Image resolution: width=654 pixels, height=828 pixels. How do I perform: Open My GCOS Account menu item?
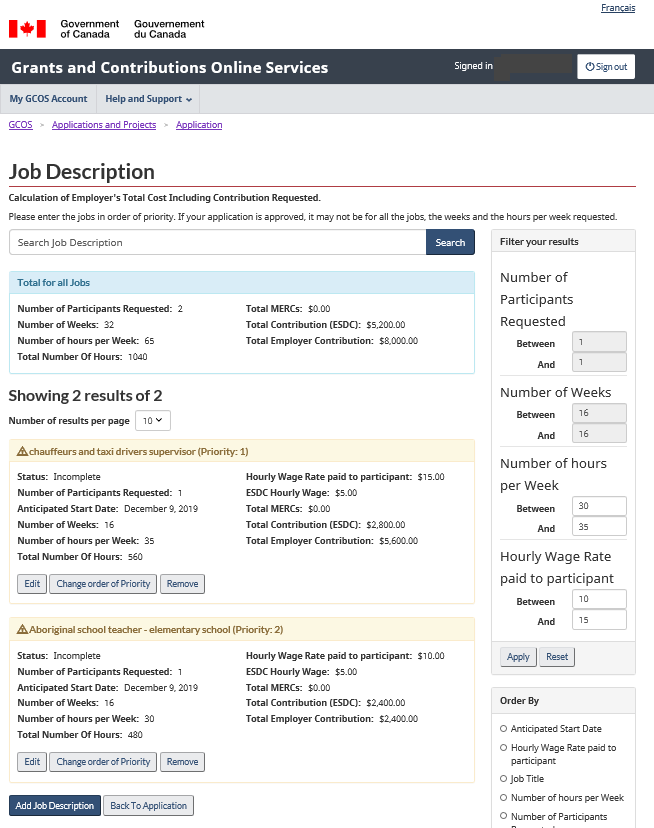(x=48, y=99)
